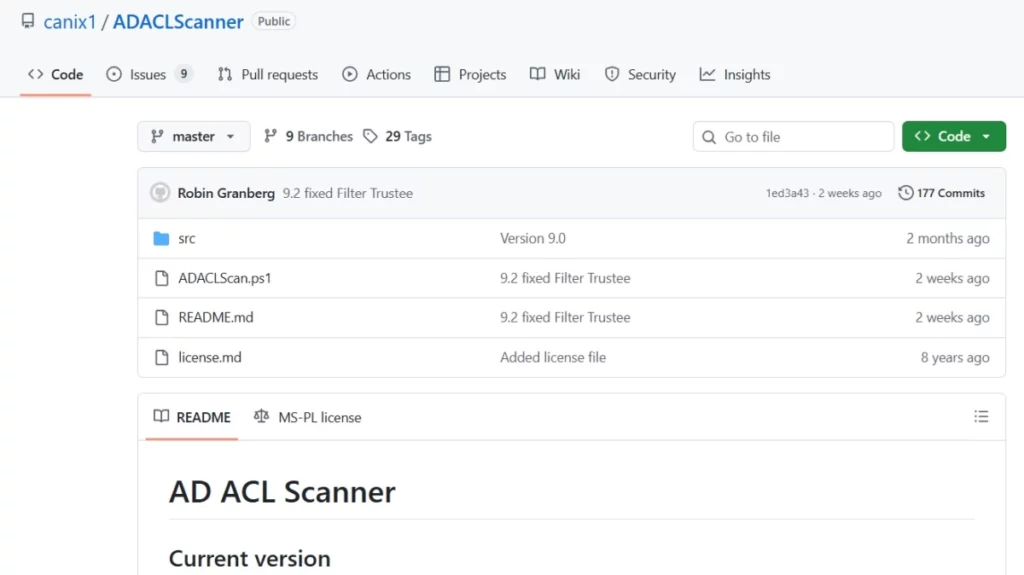The image size is (1024, 575).
Task: Click the license scales icon
Action: pyautogui.click(x=261, y=416)
